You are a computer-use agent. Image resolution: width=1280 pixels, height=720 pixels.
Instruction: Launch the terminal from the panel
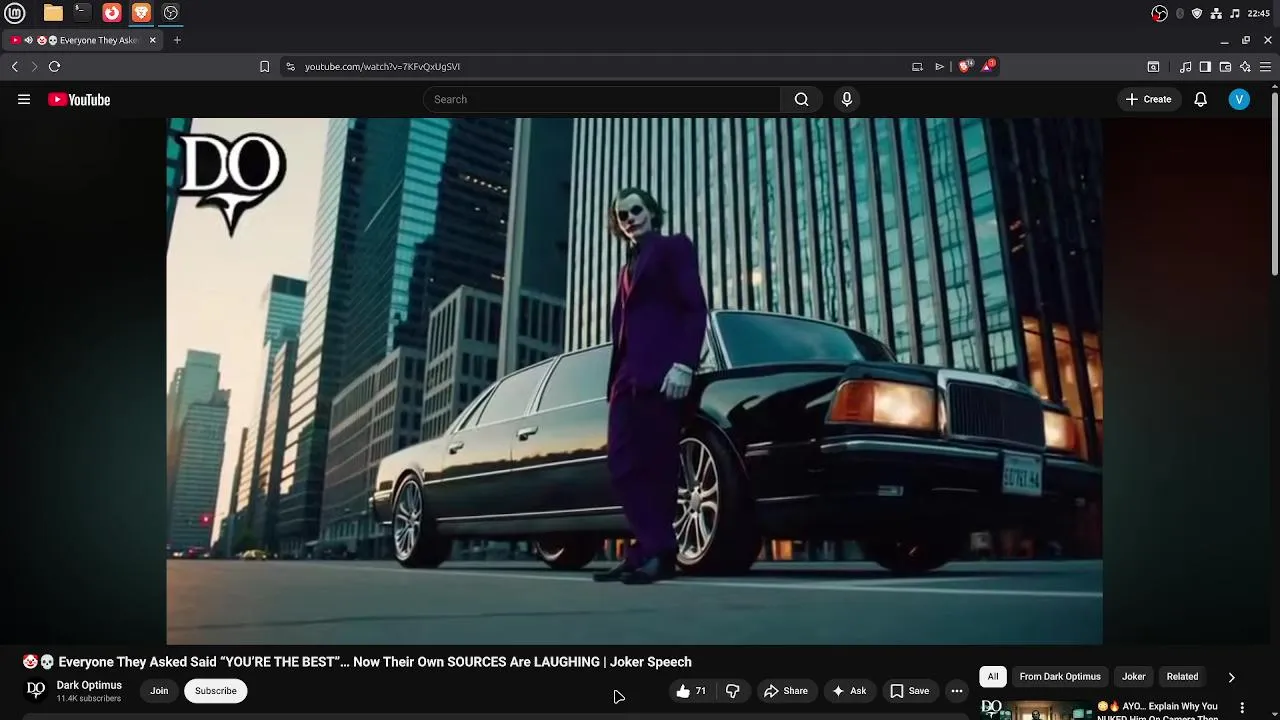[x=82, y=13]
